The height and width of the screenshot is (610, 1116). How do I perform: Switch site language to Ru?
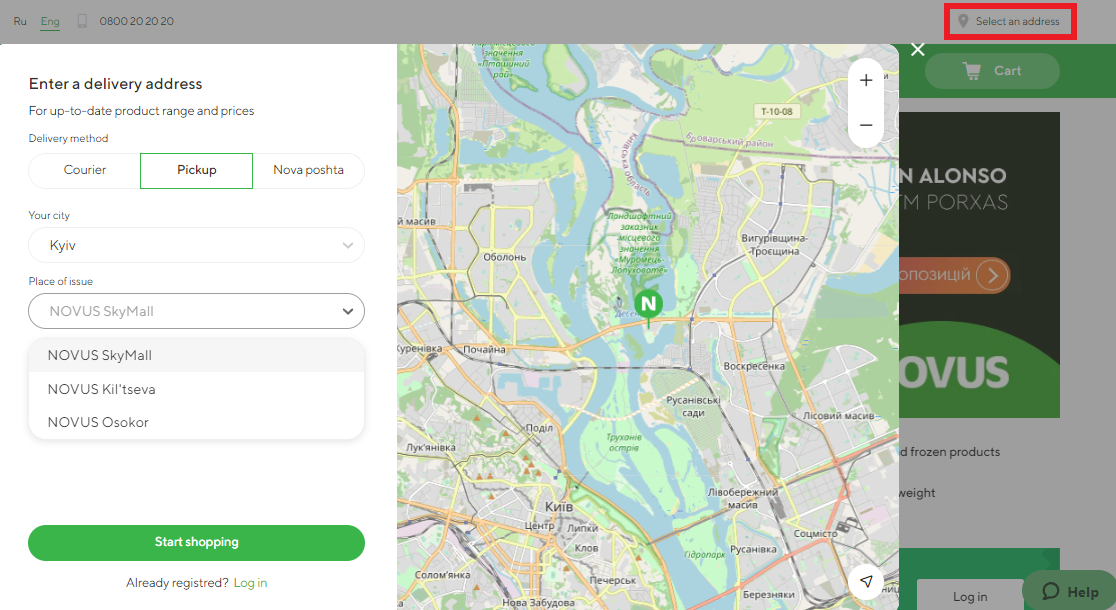(20, 21)
